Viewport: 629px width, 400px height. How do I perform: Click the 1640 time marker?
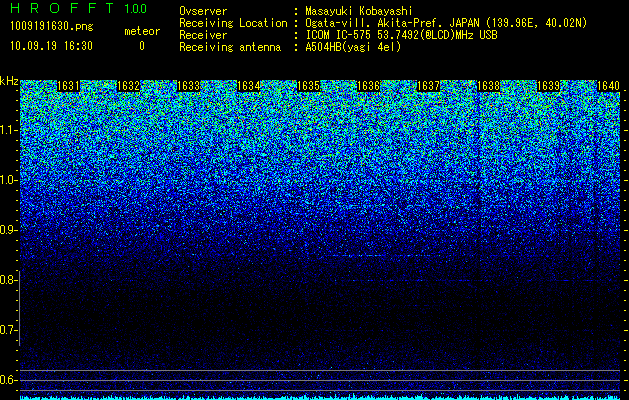click(x=608, y=86)
